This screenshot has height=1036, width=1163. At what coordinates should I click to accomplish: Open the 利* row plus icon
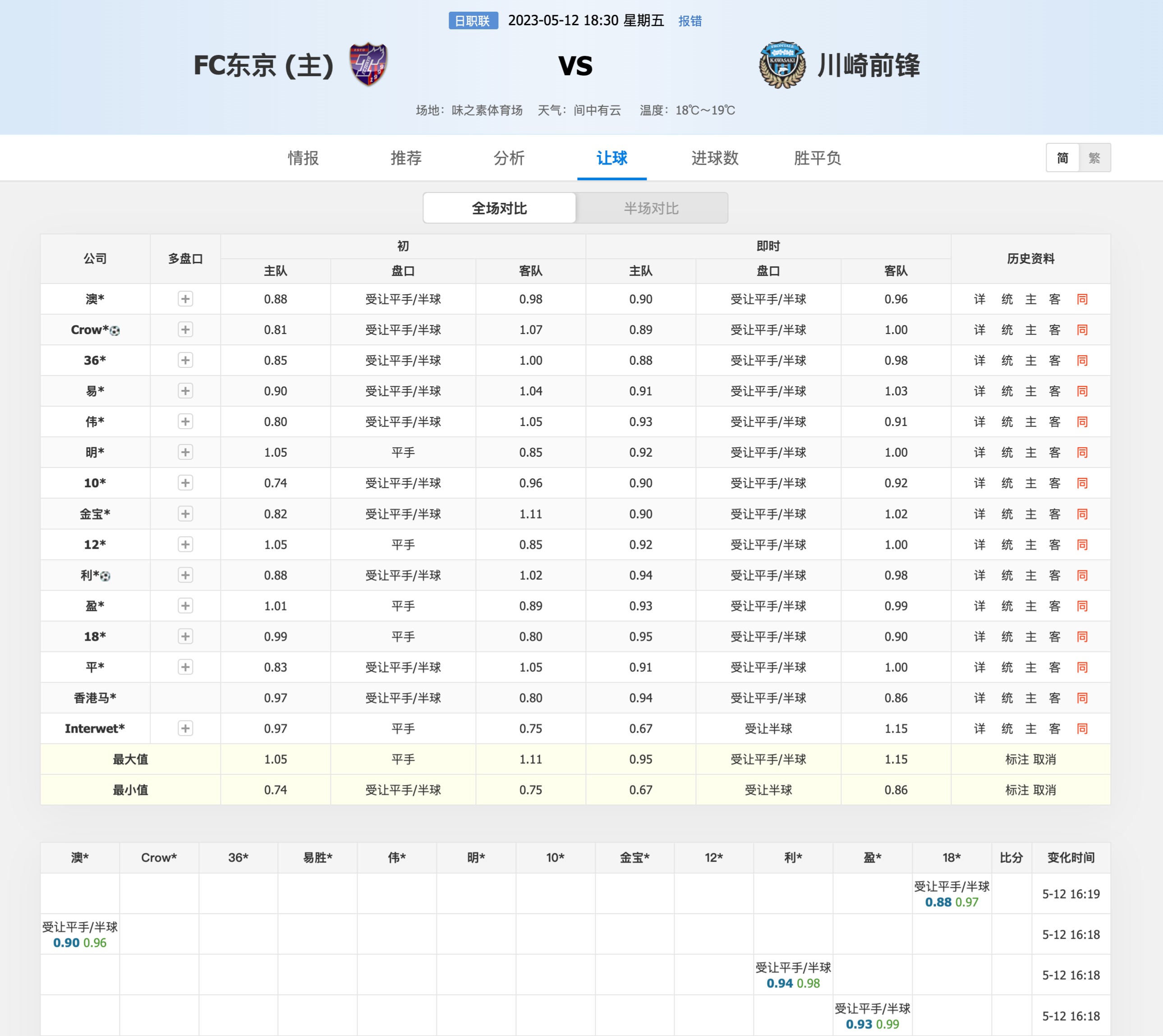click(x=185, y=576)
